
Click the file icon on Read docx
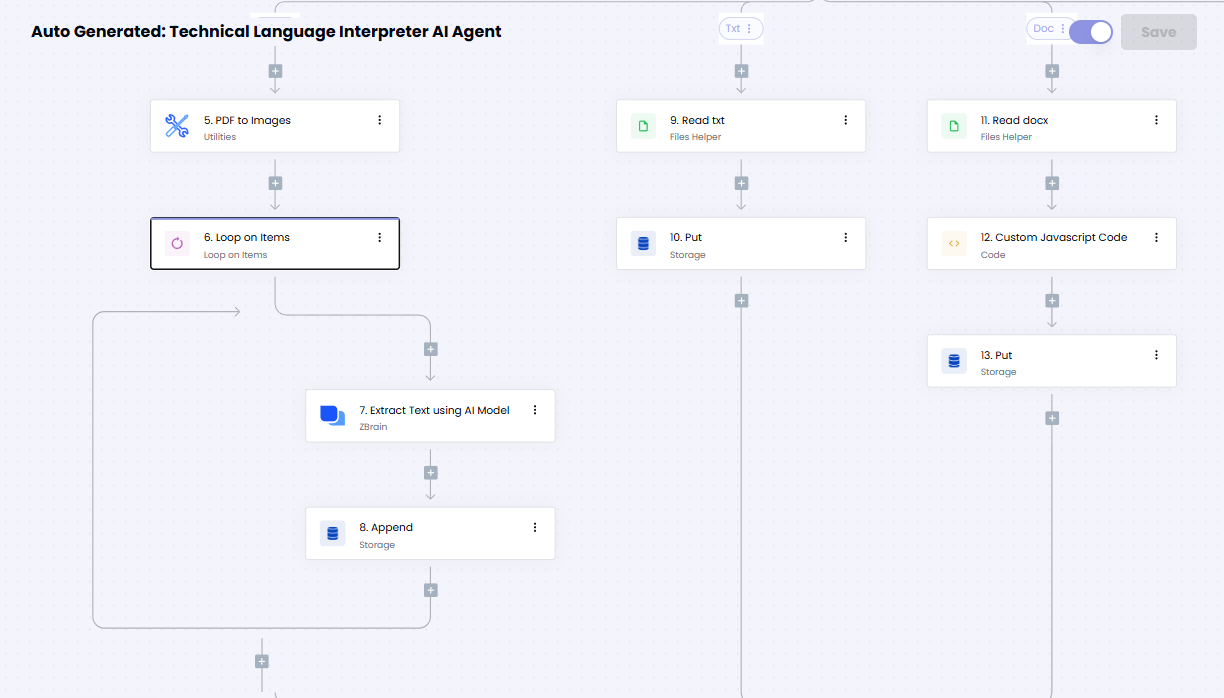[x=954, y=126]
